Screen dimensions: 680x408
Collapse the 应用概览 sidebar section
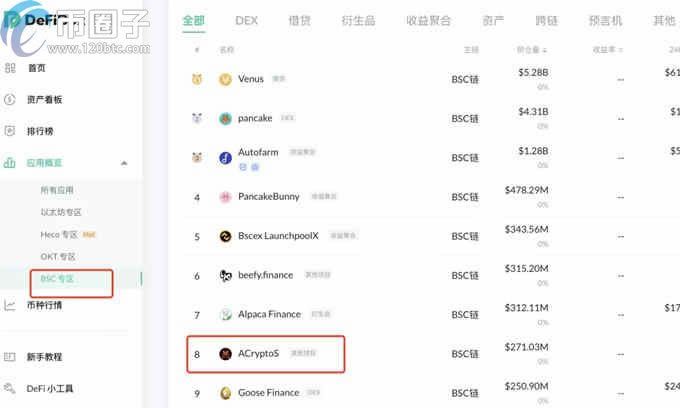click(124, 163)
